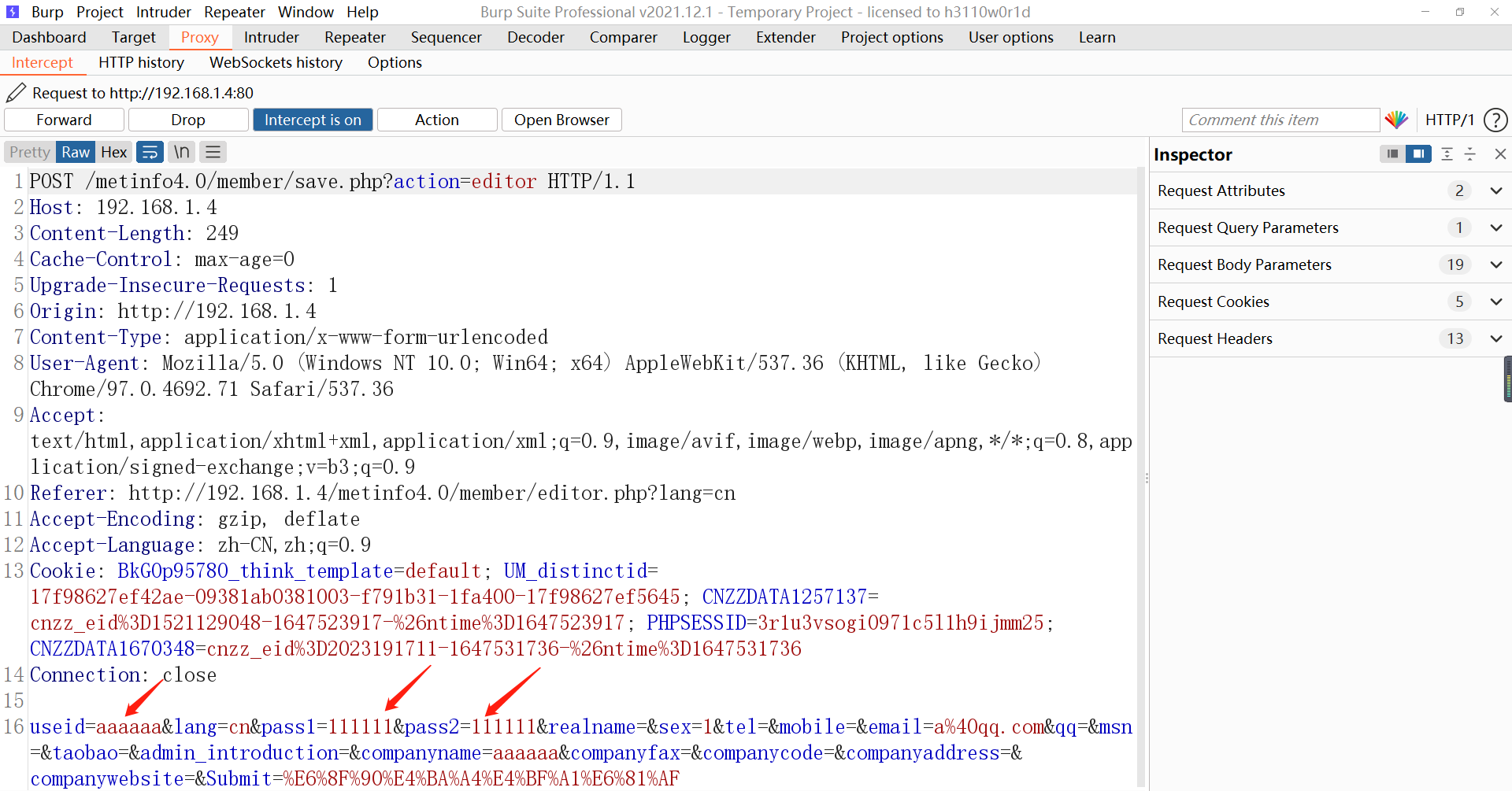Switch to the Logger tab
The height and width of the screenshot is (791, 1512).
click(x=706, y=37)
